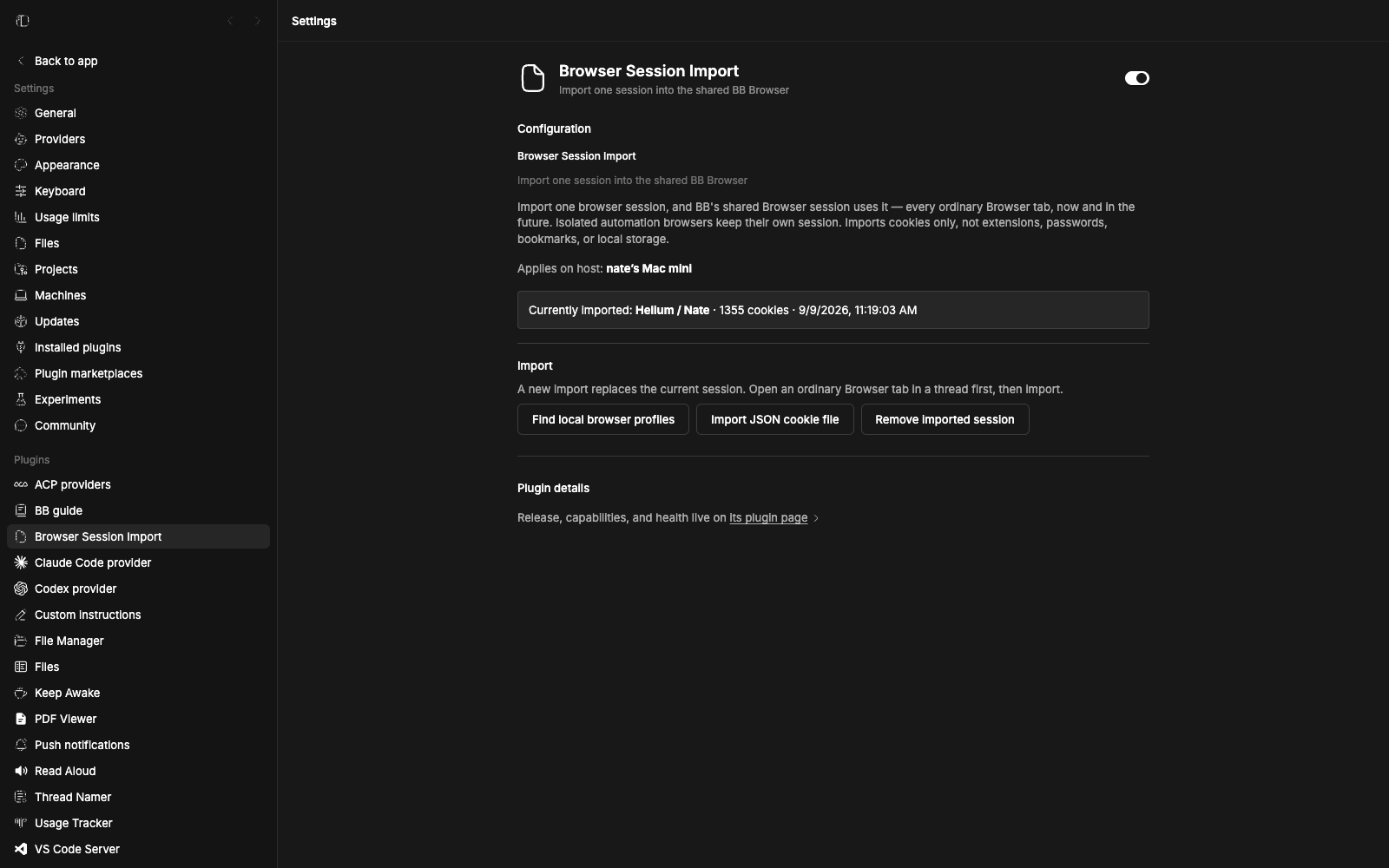The height and width of the screenshot is (868, 1389).
Task: Open the Usage limits page
Action: (x=138, y=217)
